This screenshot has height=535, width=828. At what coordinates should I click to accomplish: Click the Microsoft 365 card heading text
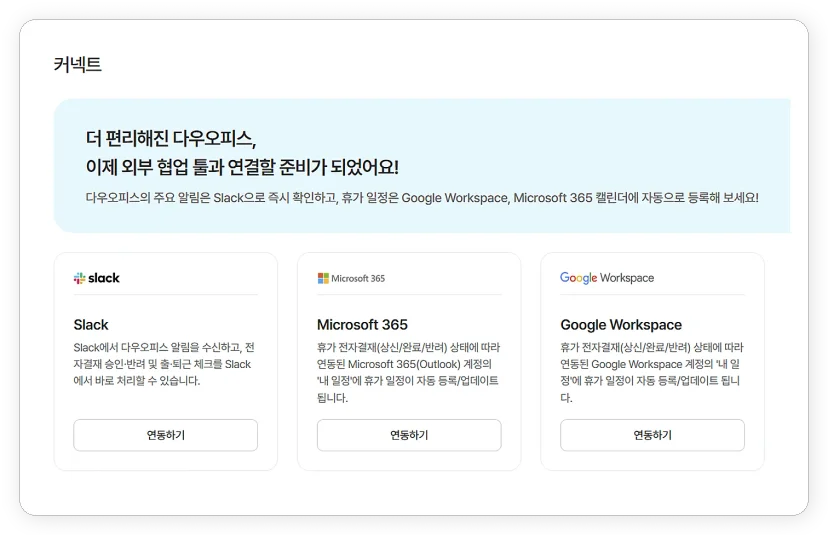tap(362, 324)
